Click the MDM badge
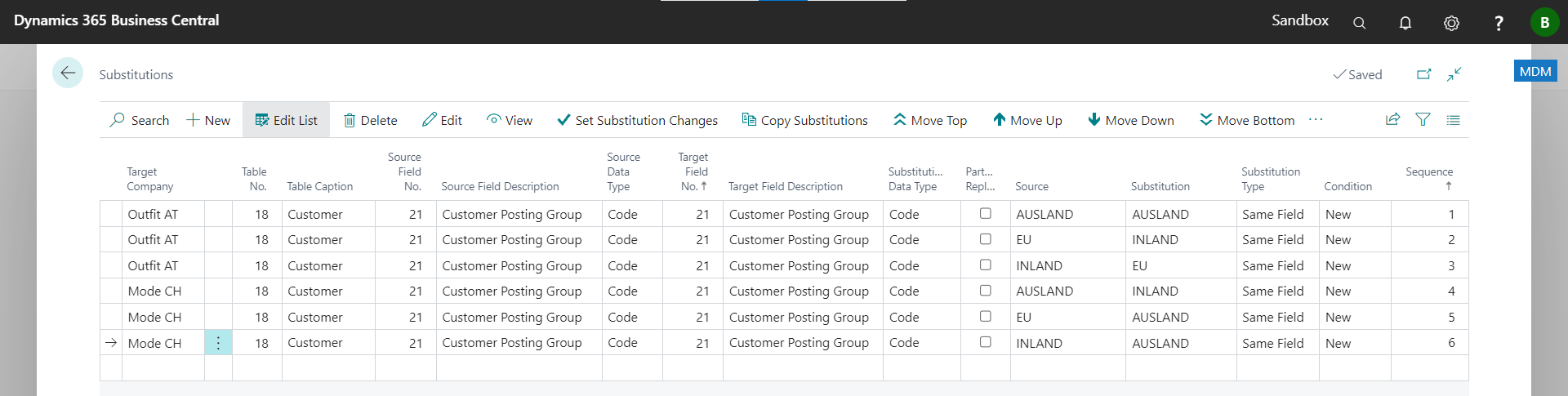The image size is (1568, 396). [1535, 71]
